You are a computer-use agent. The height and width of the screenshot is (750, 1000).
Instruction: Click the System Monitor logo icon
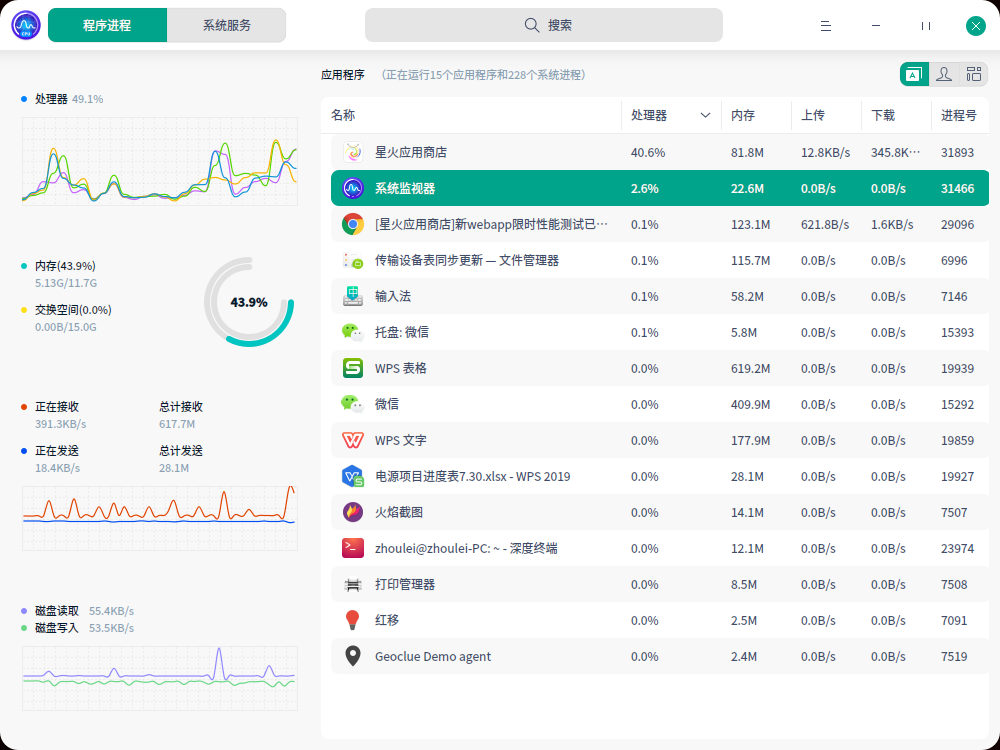pyautogui.click(x=26, y=26)
